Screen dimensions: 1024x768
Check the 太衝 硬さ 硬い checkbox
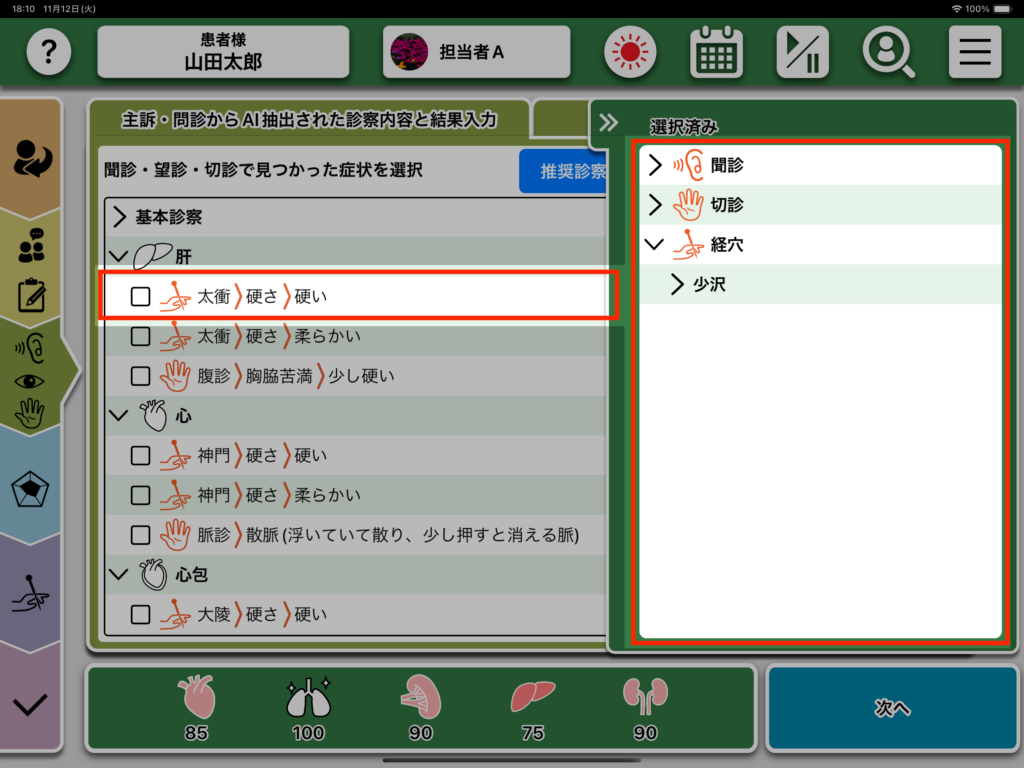(x=141, y=296)
